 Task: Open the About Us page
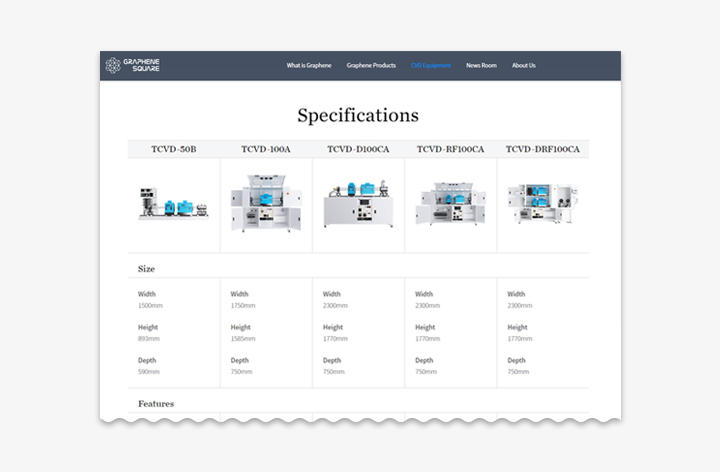click(523, 66)
